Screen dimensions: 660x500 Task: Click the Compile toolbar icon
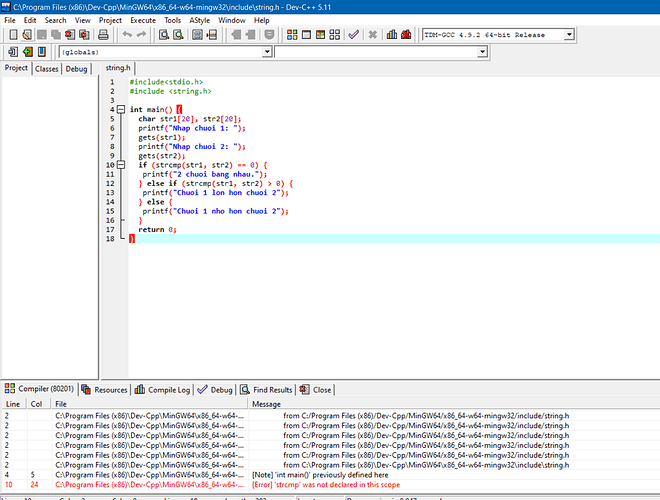click(x=291, y=35)
